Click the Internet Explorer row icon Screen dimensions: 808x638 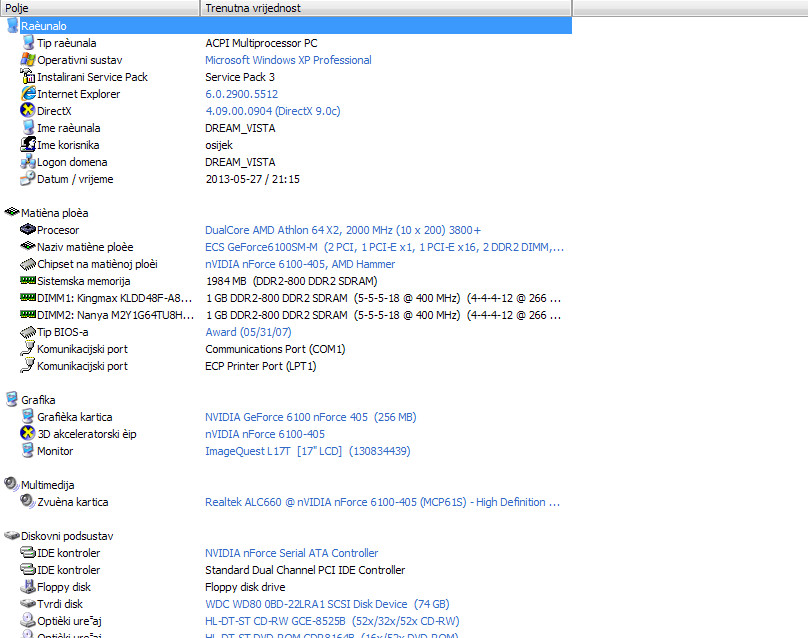pyautogui.click(x=28, y=94)
